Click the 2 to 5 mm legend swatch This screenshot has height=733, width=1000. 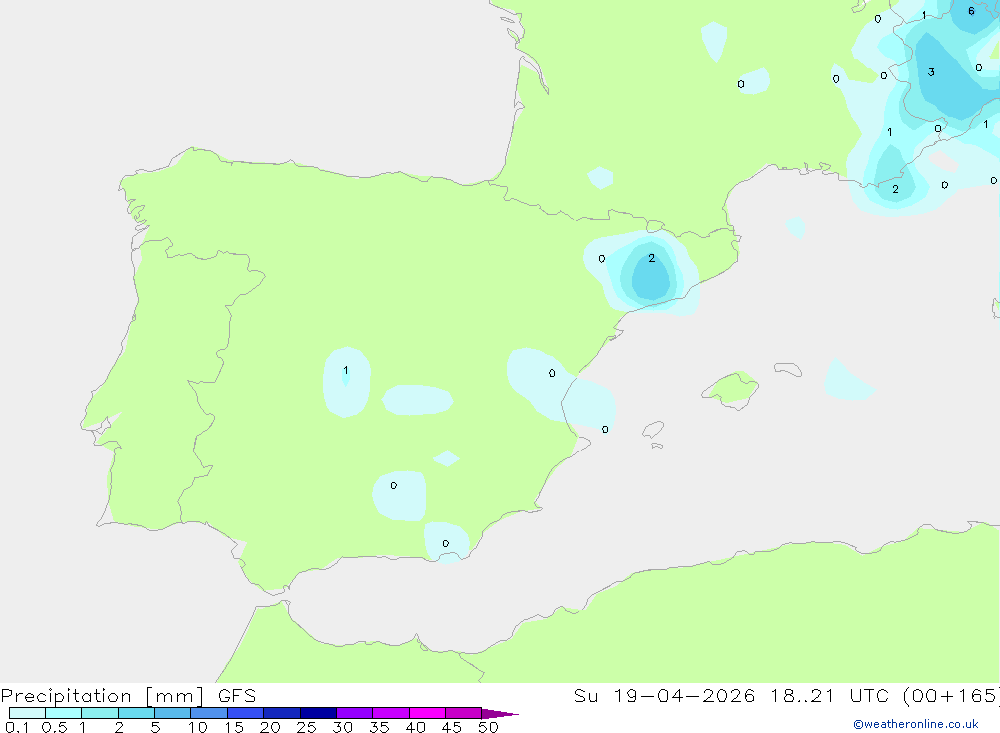(x=136, y=713)
